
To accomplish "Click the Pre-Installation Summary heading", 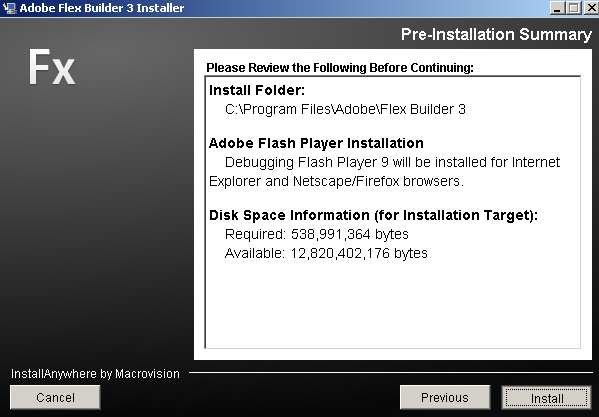I will coord(496,34).
